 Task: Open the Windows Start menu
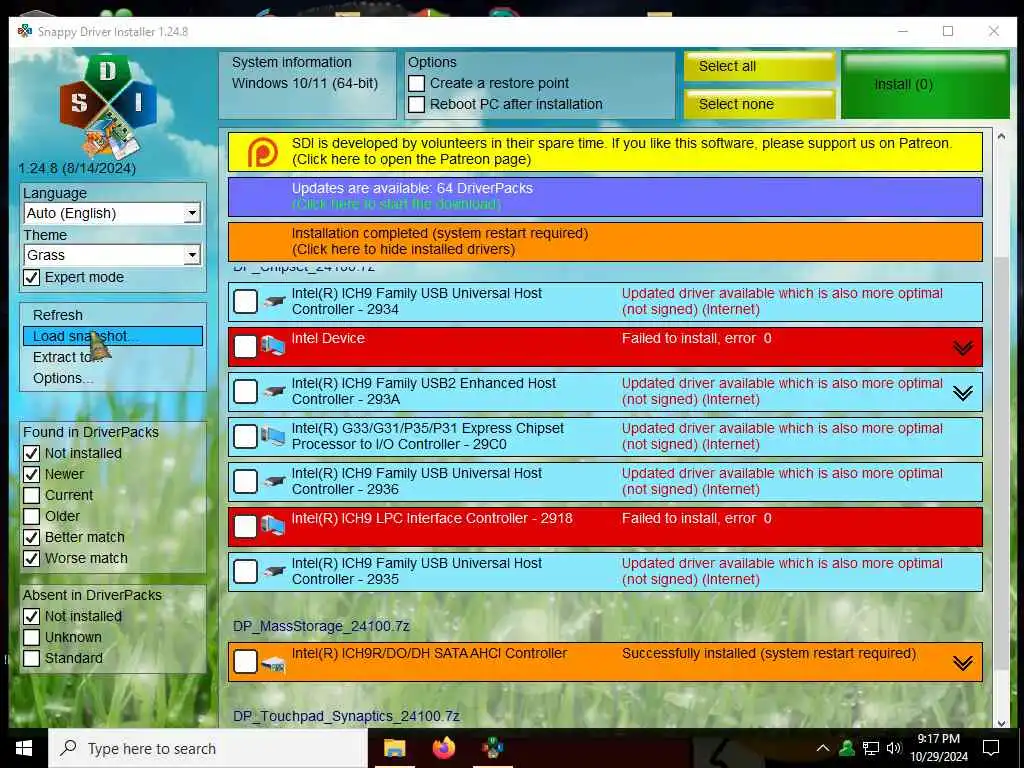coord(24,748)
